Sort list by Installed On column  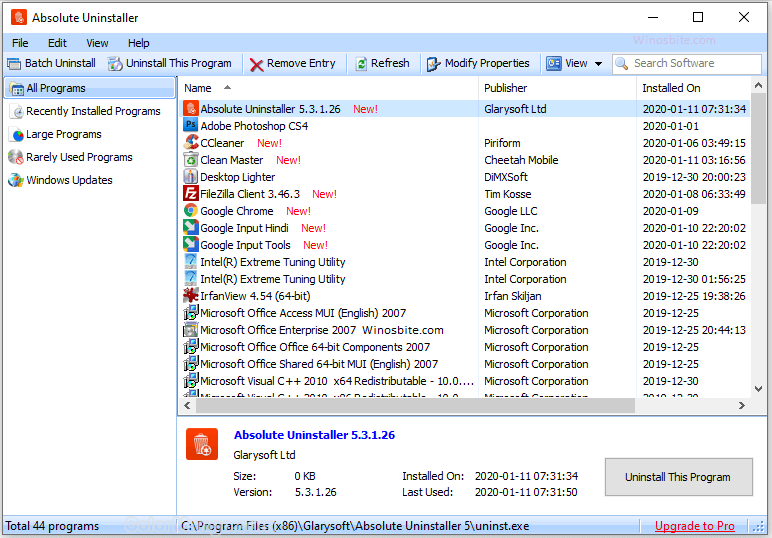[x=671, y=88]
